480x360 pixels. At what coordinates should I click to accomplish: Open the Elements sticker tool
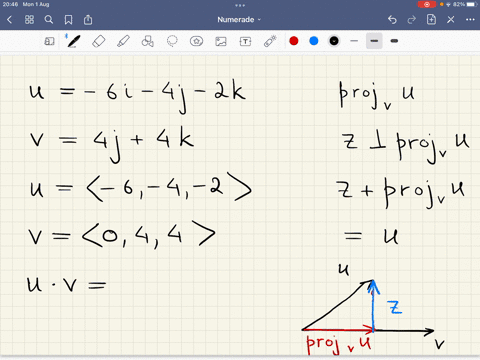(196, 41)
